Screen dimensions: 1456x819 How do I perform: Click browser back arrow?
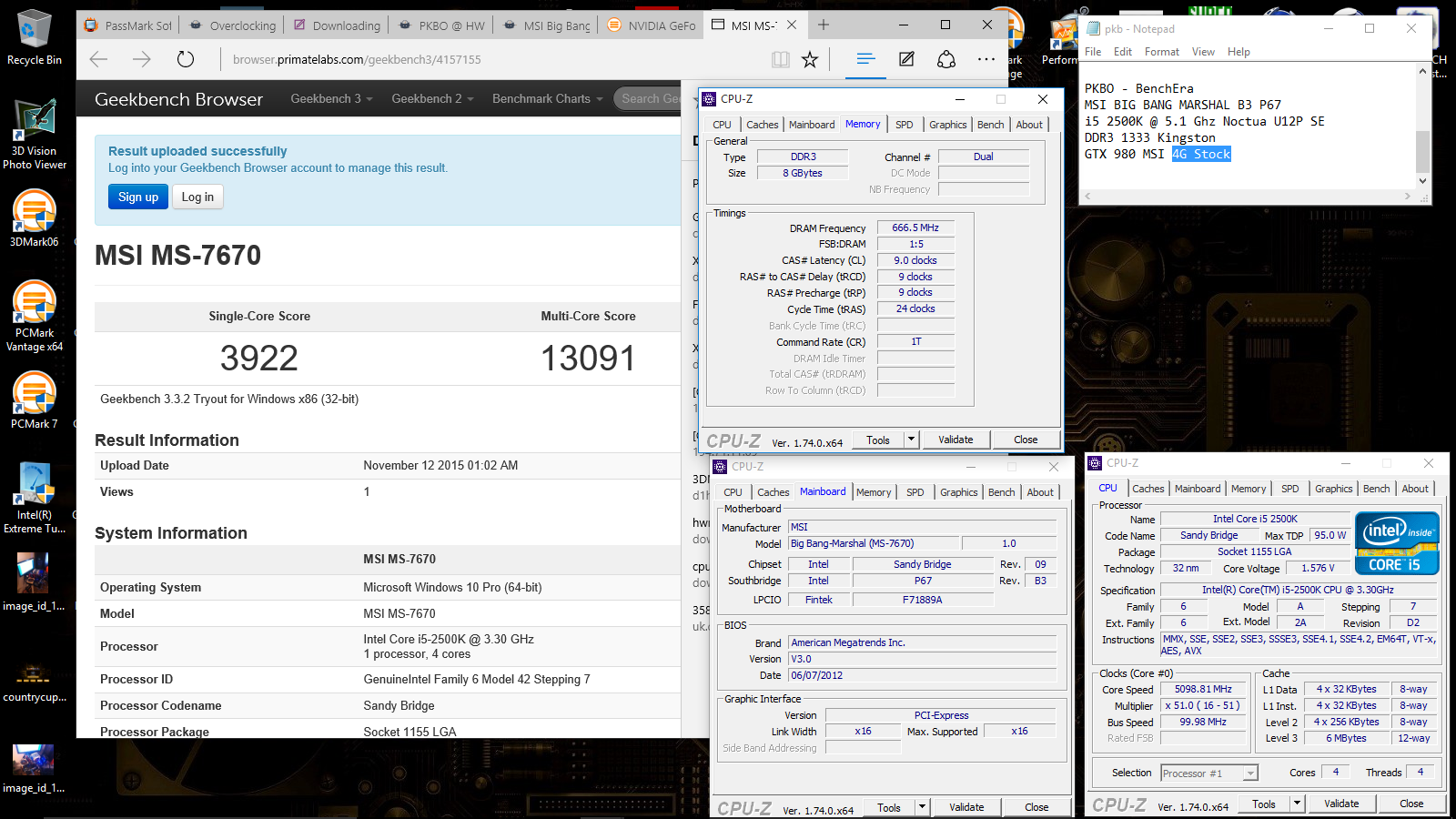98,59
